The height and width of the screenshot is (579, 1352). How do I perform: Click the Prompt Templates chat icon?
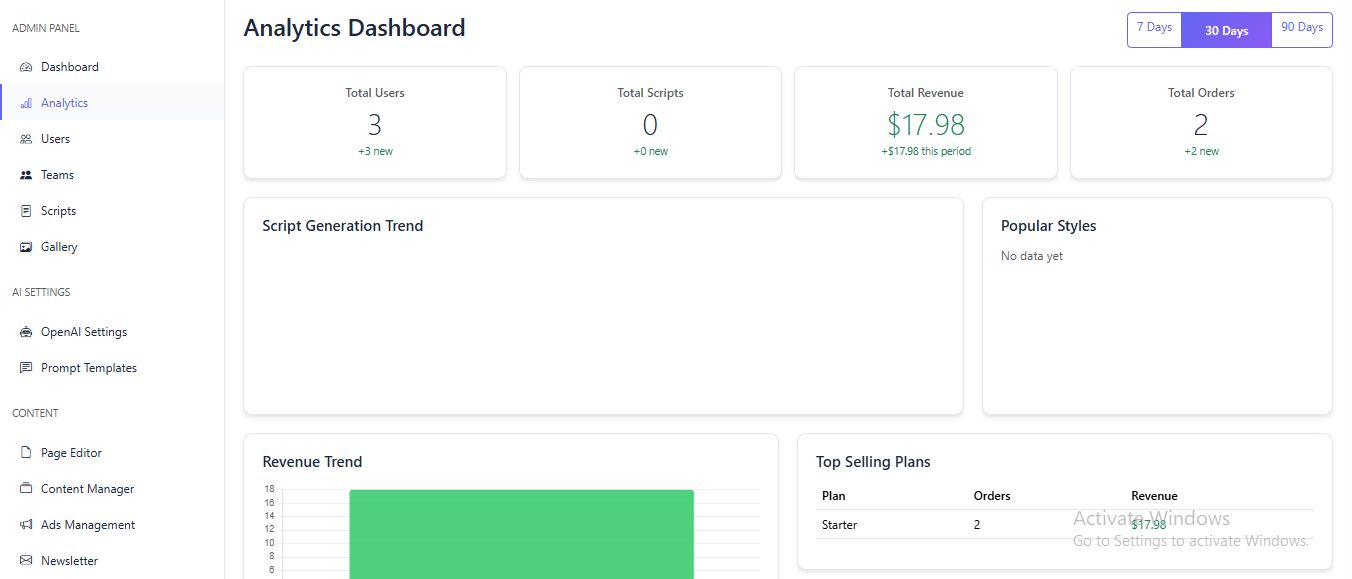(x=26, y=368)
